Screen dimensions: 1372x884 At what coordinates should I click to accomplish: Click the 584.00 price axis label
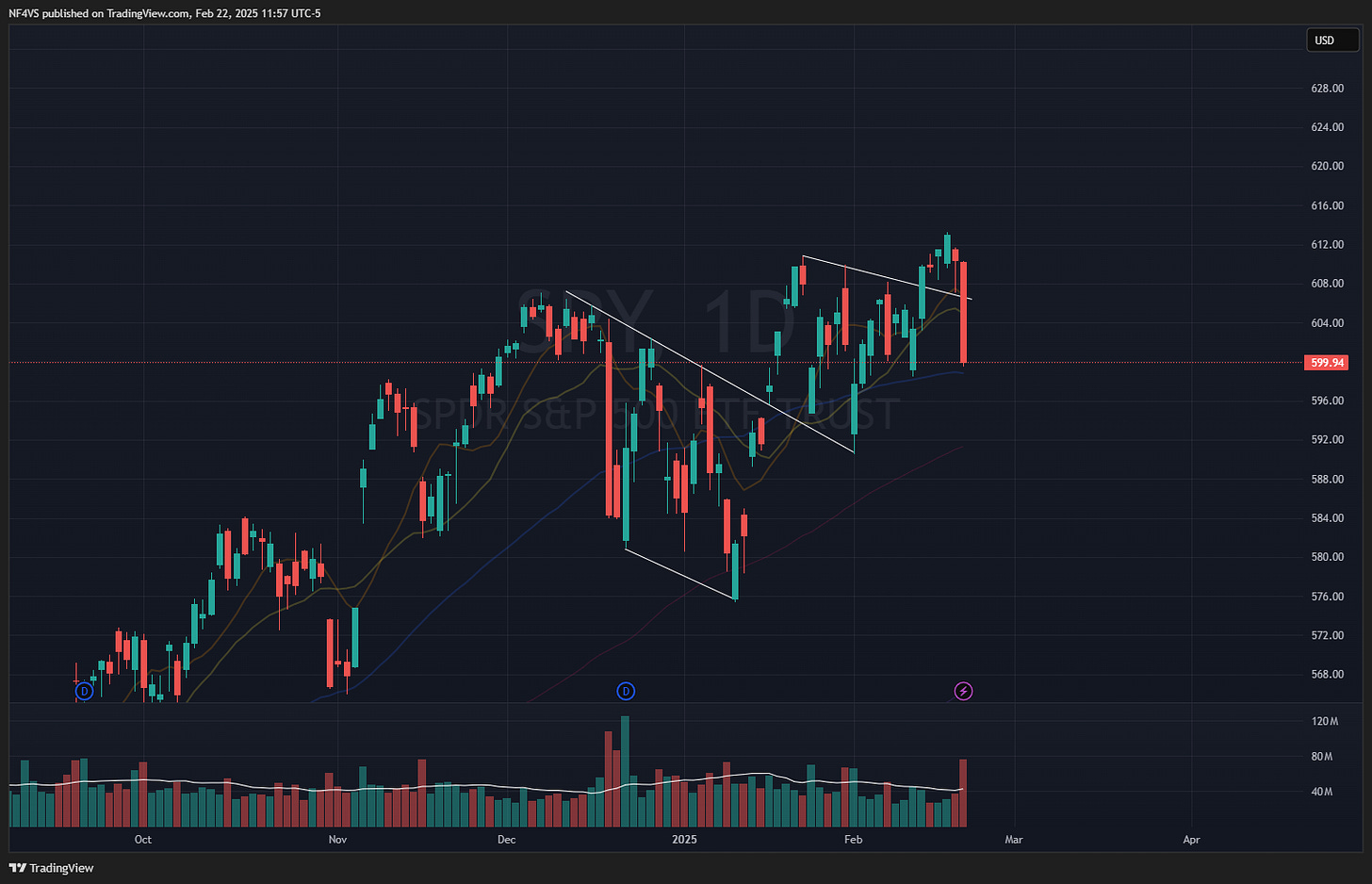tap(1327, 518)
